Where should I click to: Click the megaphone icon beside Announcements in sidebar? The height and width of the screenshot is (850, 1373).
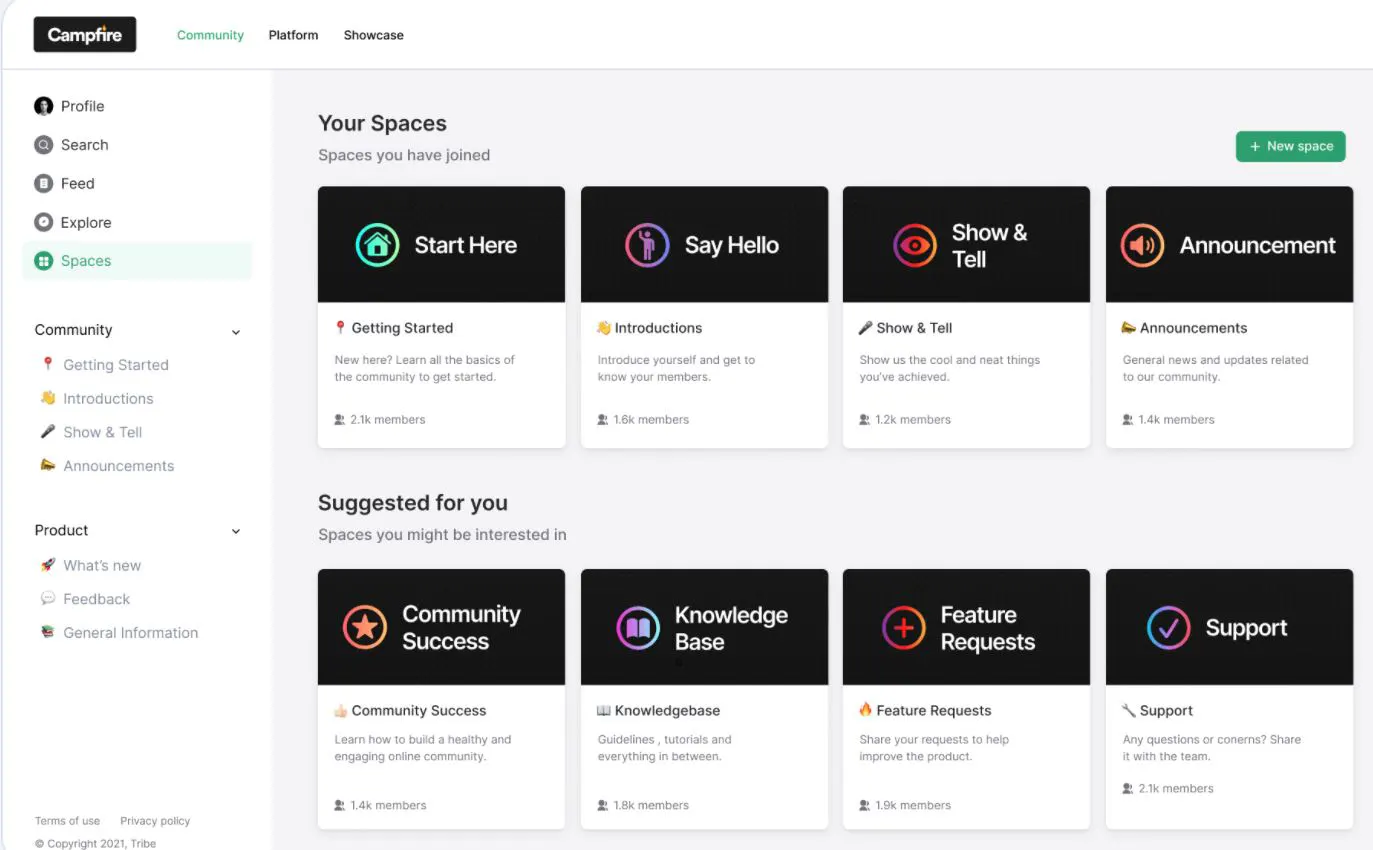(47, 465)
